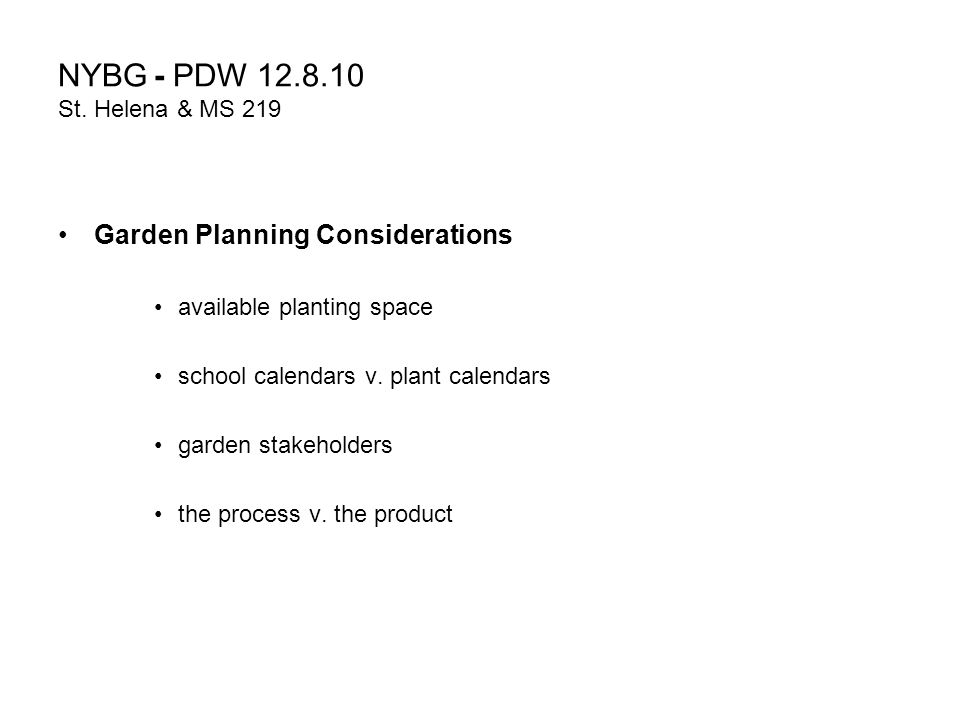Click the bullet beside garden stakeholders
Screen dimensions: 960x720
[159, 445]
